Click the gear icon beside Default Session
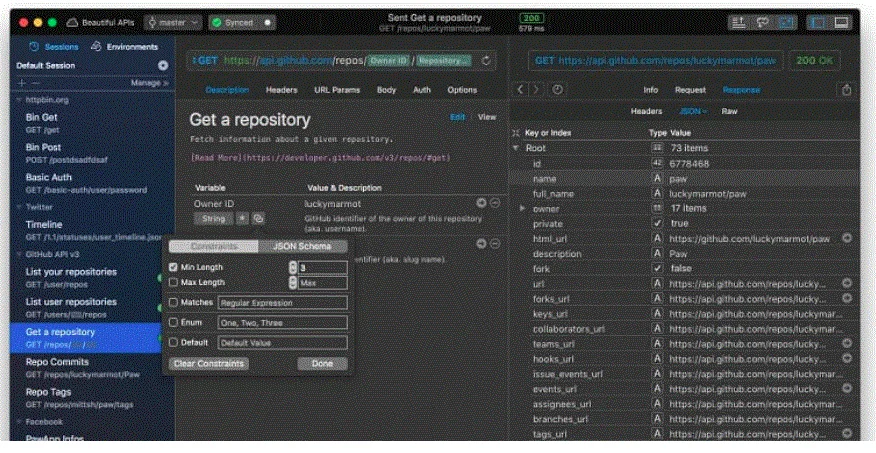This screenshot has width=876, height=453. [163, 66]
